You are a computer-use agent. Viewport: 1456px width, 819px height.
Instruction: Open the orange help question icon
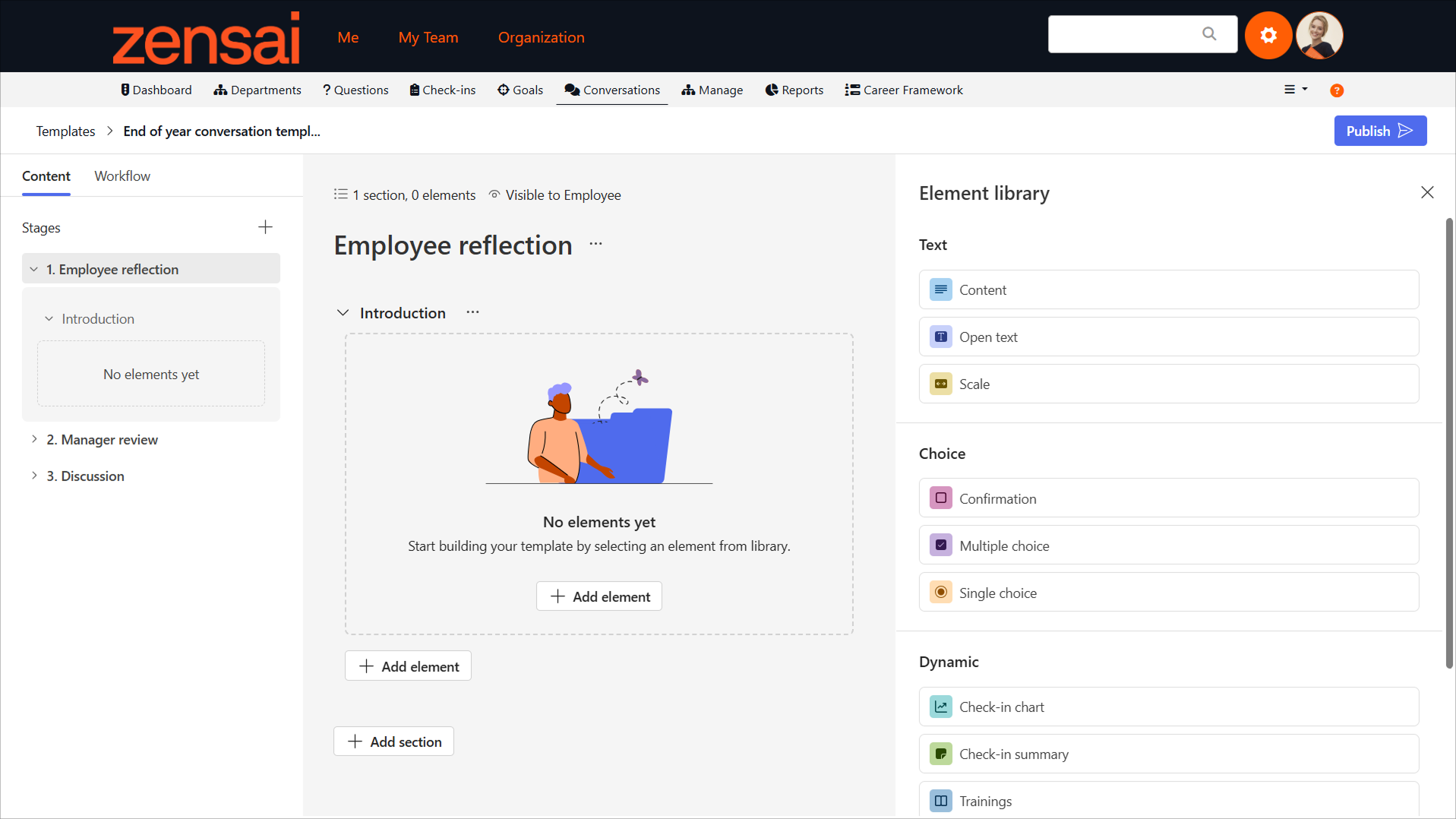point(1337,90)
